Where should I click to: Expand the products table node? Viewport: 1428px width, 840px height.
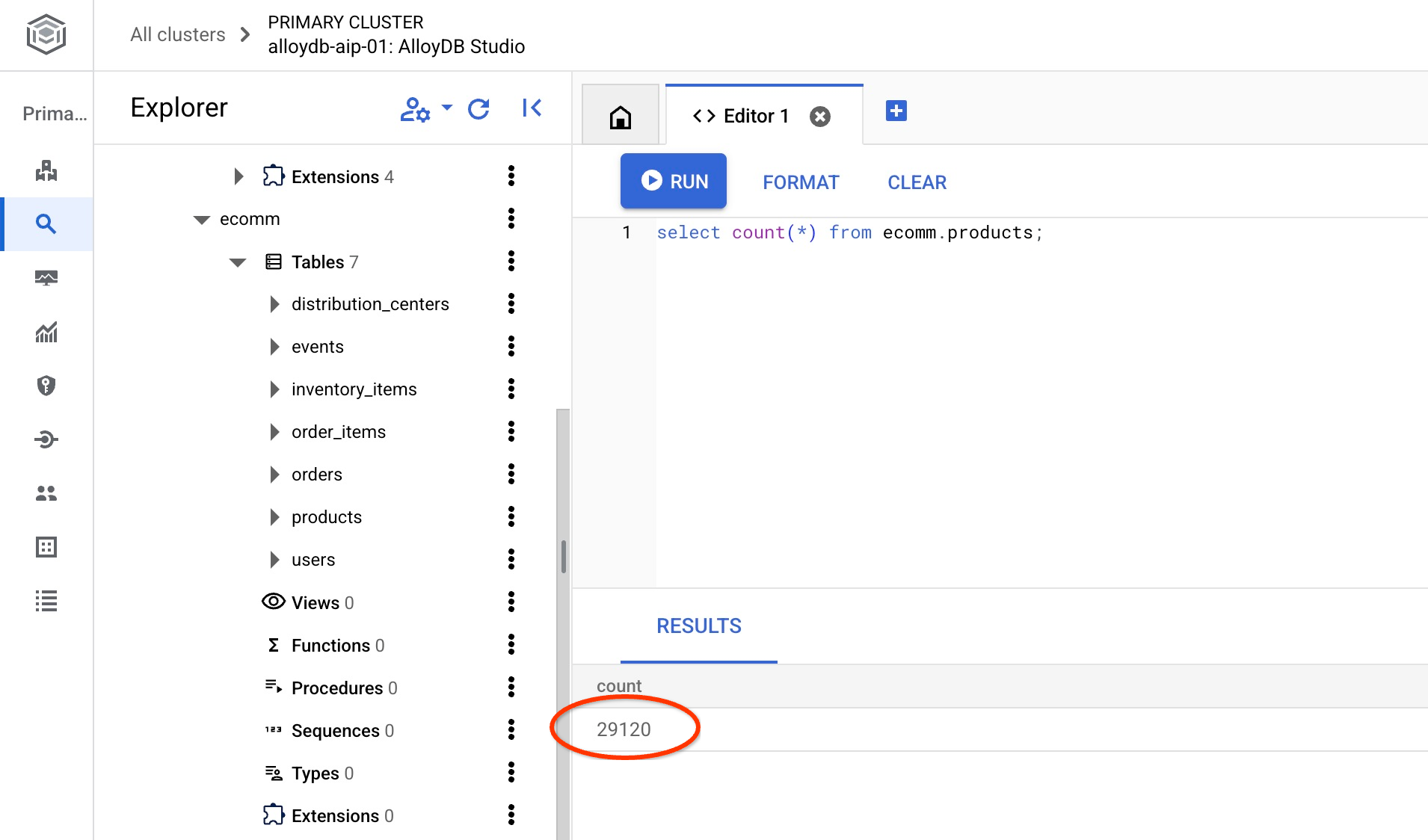point(274,517)
